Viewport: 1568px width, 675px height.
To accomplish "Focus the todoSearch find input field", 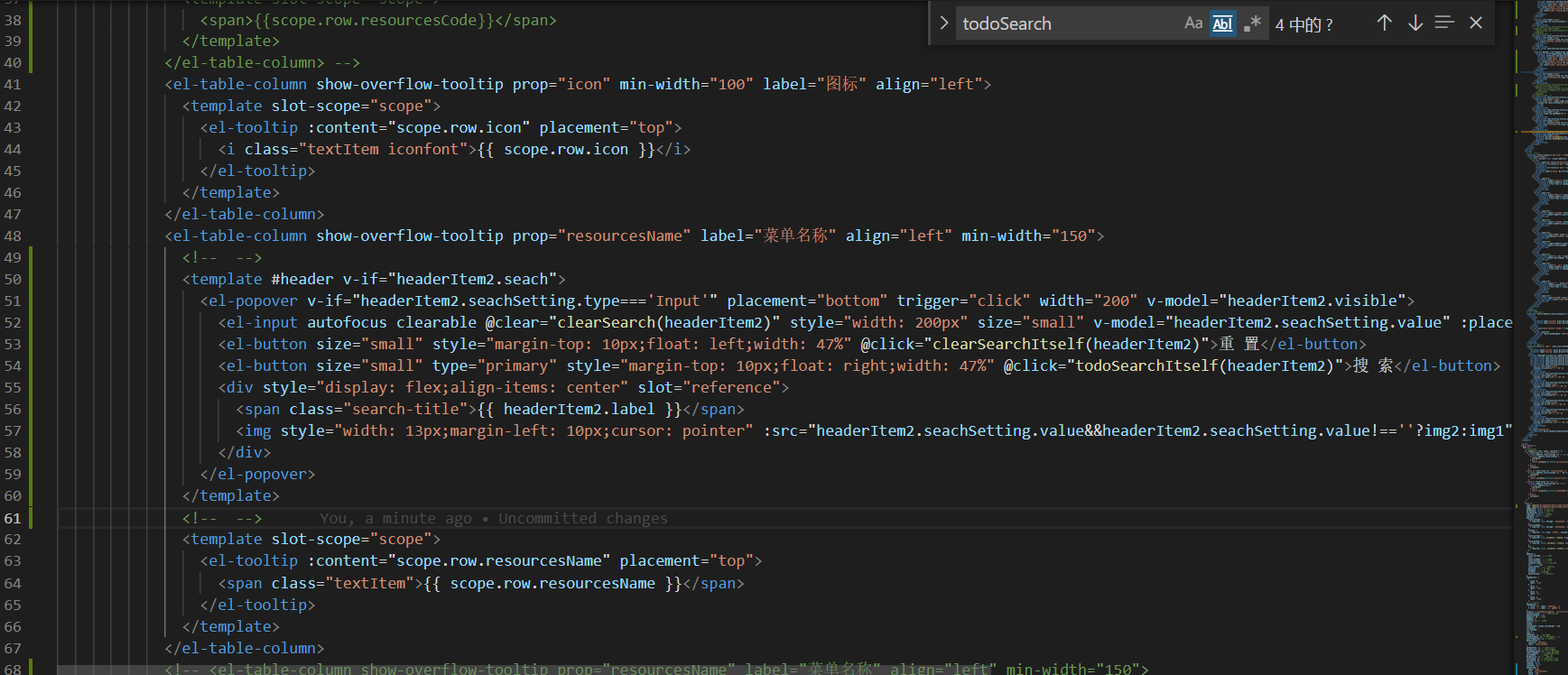I will coord(1070,23).
